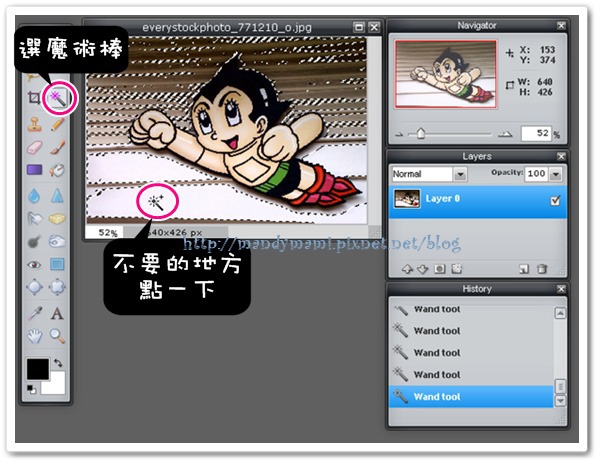Click the Navigator zoom slider handle

tap(421, 134)
